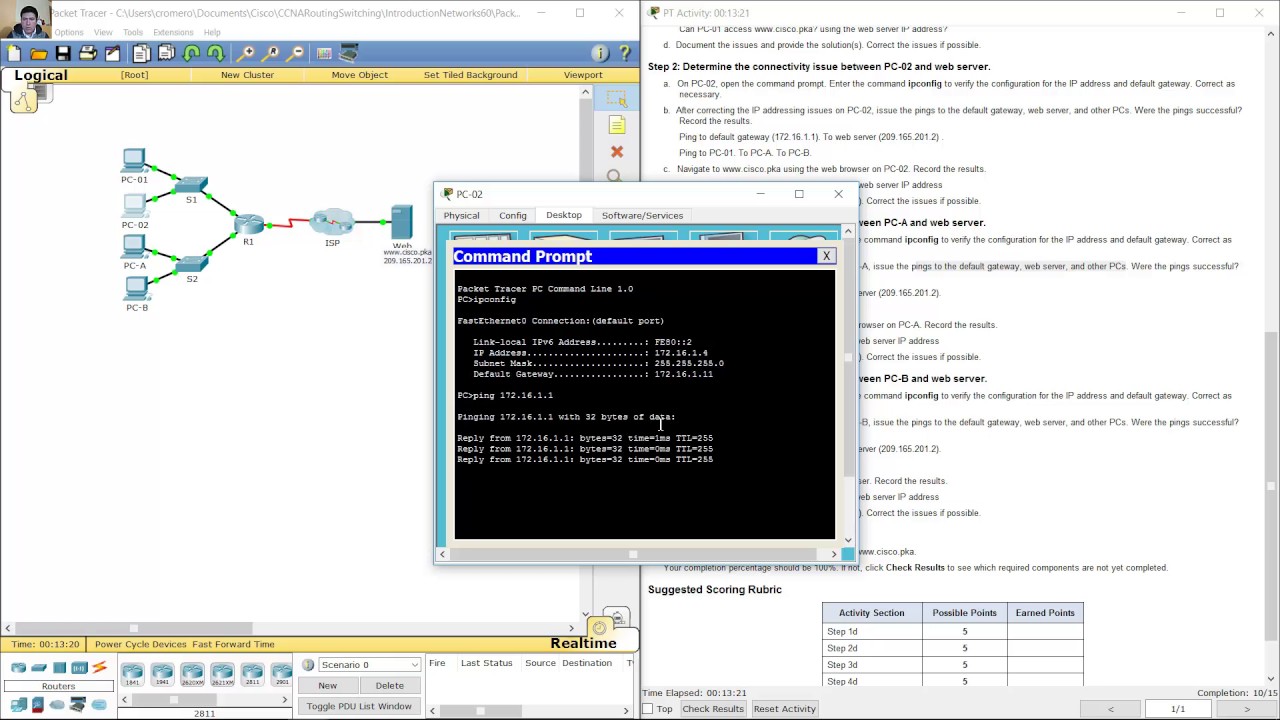Switch to Config tab in PC-02 window
The width and height of the screenshot is (1280, 720).
(513, 216)
